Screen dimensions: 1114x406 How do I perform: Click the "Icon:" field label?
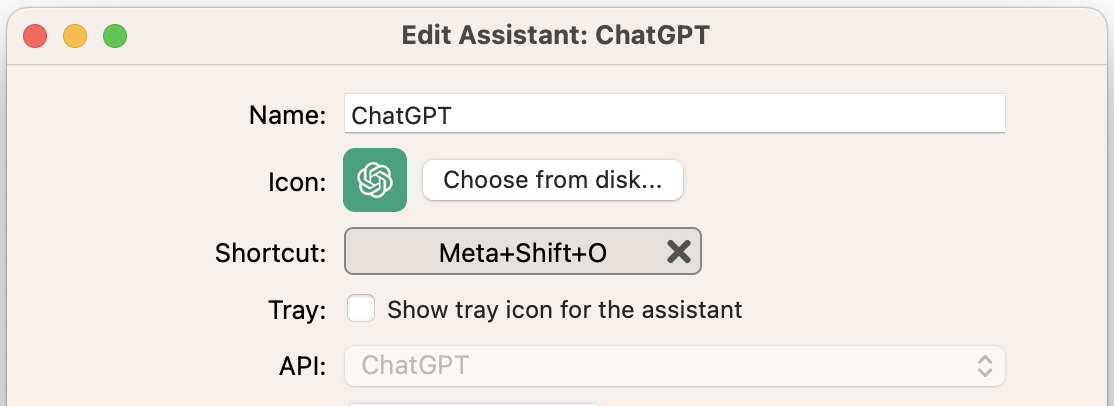tap(297, 182)
